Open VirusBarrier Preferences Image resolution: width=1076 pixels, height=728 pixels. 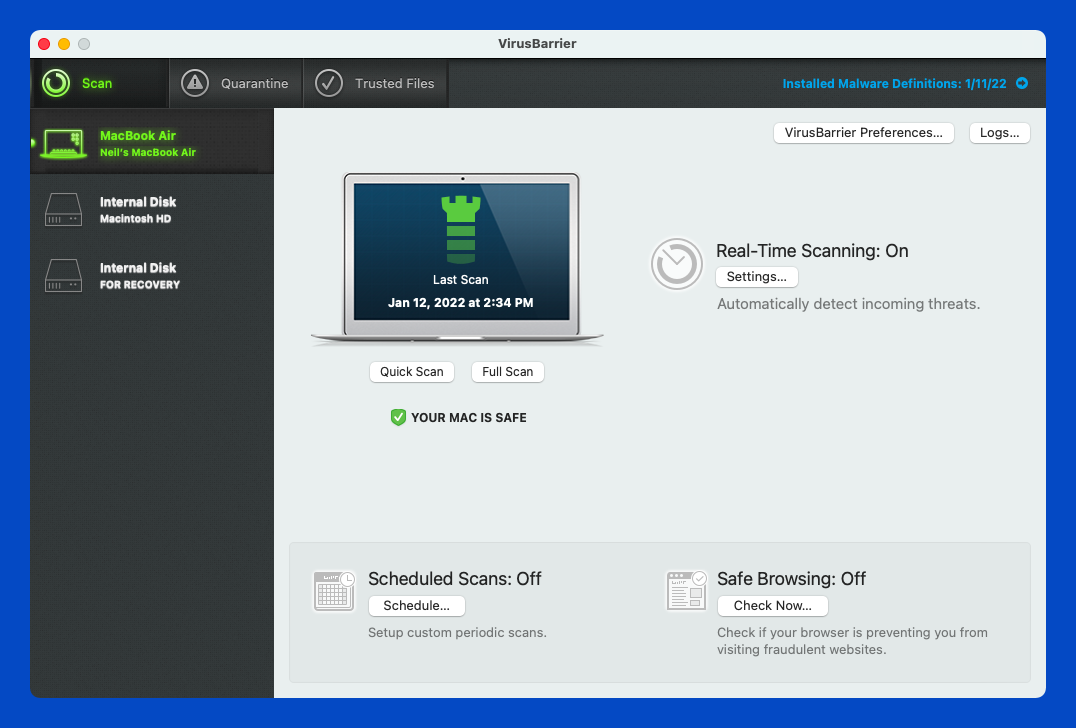(x=863, y=132)
